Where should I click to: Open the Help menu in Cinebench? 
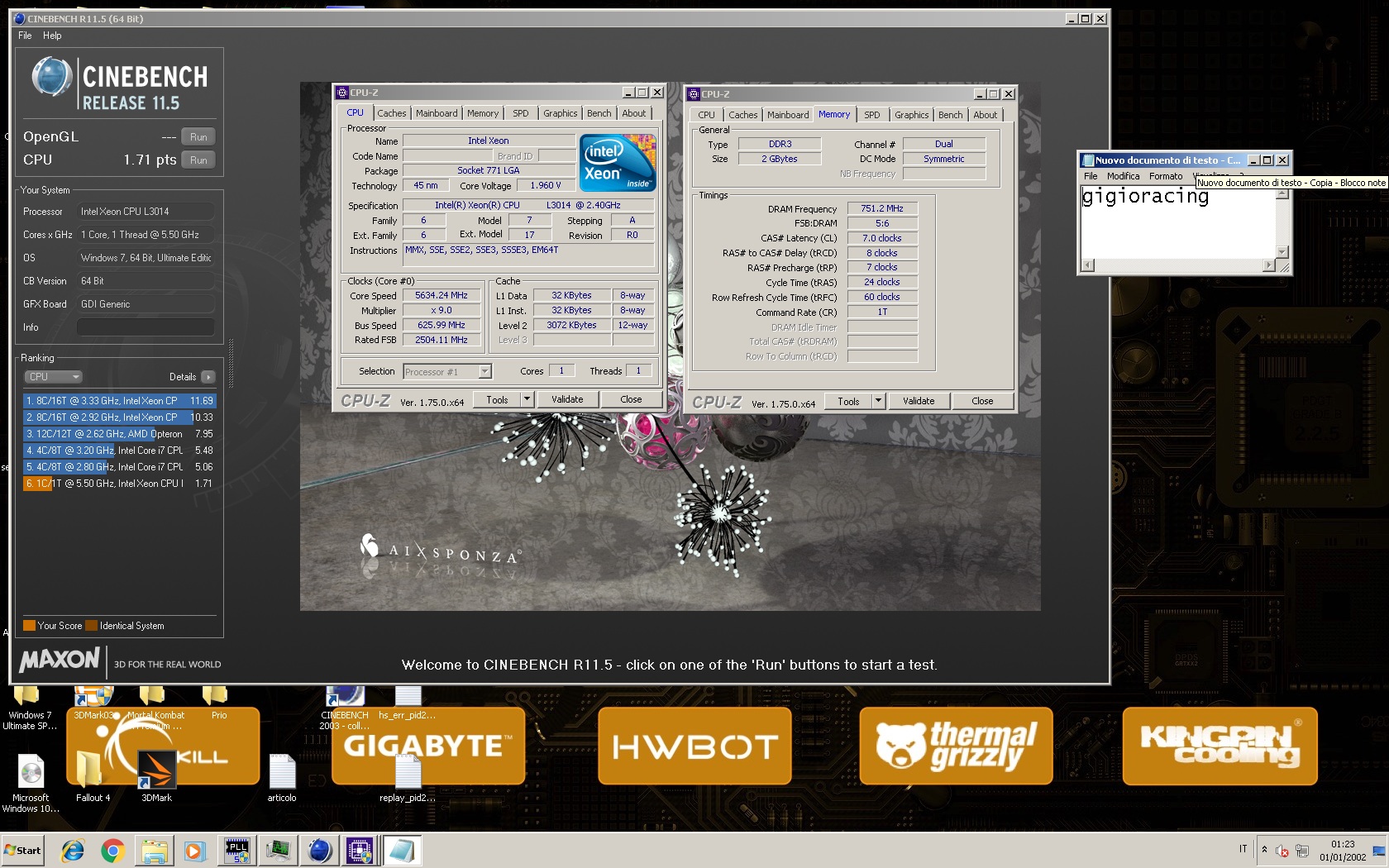point(52,36)
